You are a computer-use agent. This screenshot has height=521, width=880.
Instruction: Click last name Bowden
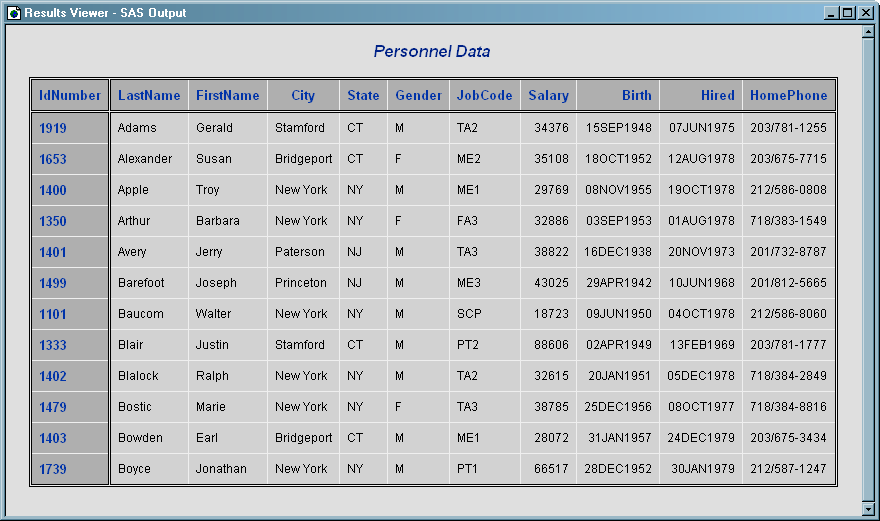[x=140, y=438]
